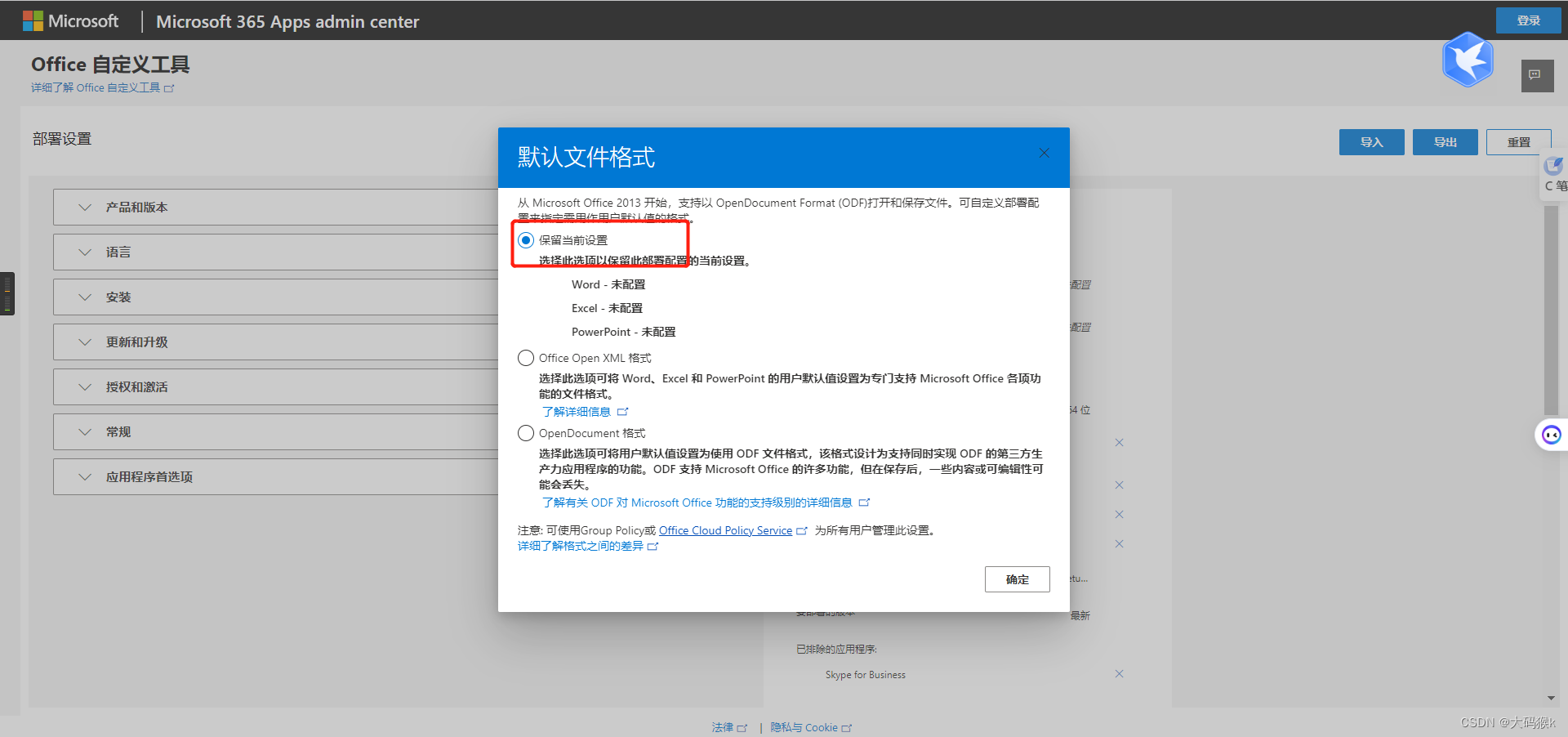Click the blue bird extension icon
The image size is (1568, 737).
[x=1468, y=60]
